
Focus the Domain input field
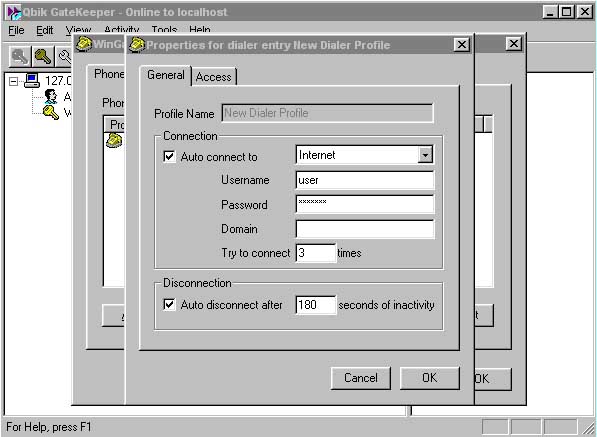pos(365,229)
